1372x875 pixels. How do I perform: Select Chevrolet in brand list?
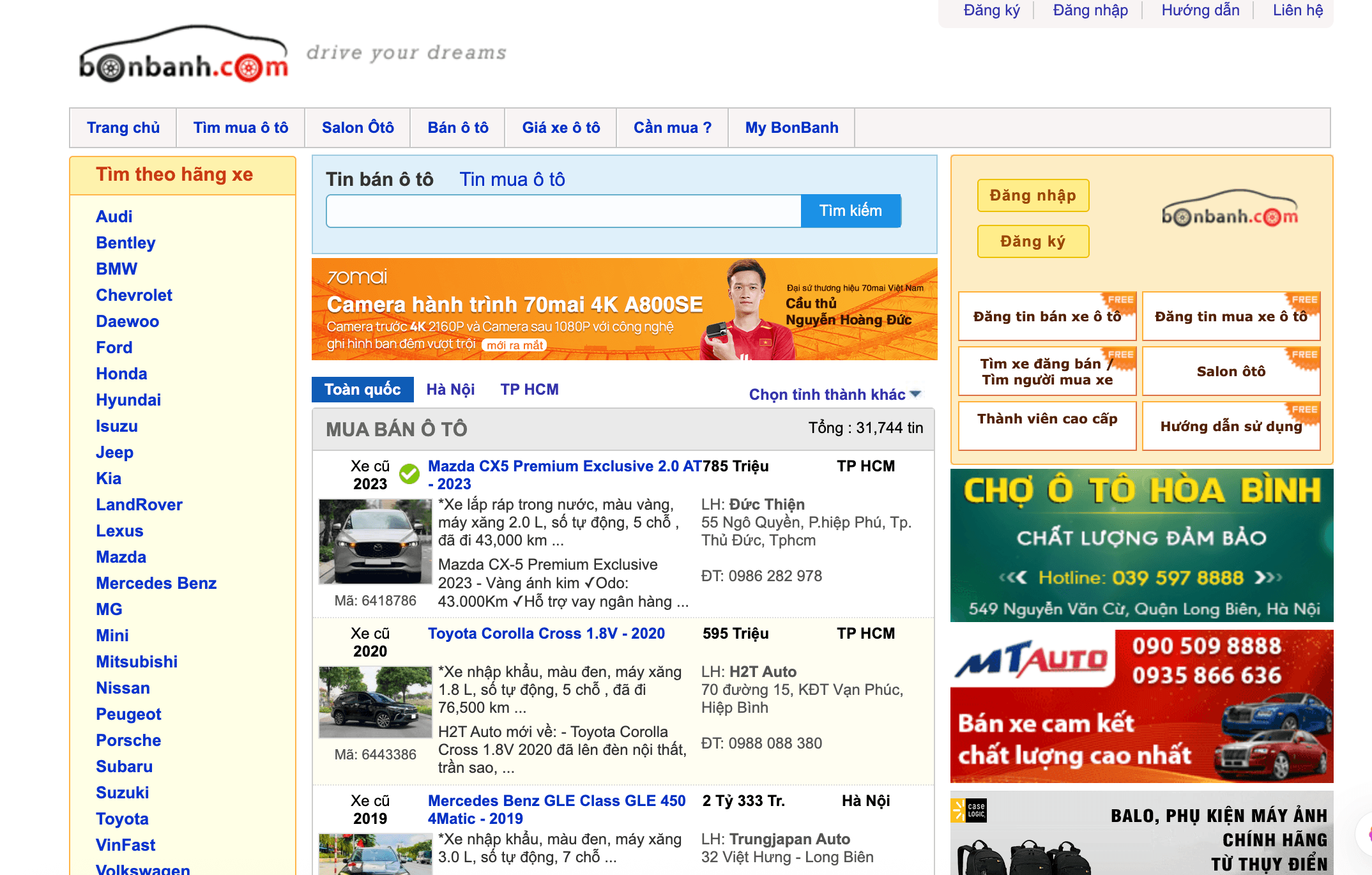(133, 295)
